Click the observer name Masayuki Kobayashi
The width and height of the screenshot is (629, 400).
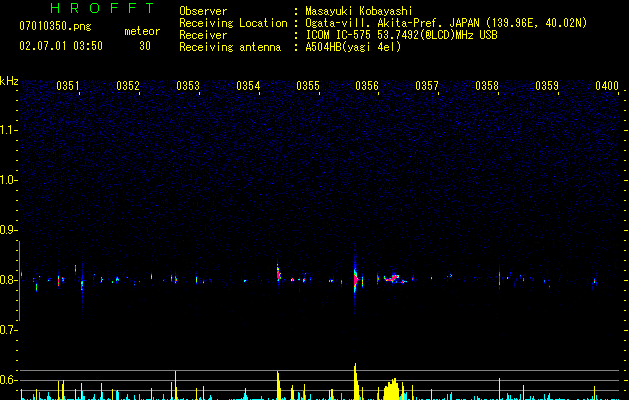(x=359, y=11)
